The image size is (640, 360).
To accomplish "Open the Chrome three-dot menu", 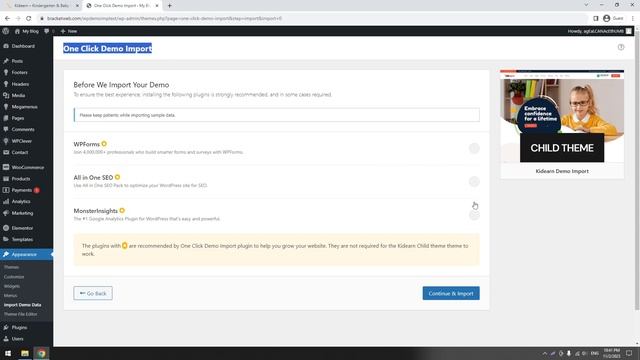I will click(x=633, y=18).
